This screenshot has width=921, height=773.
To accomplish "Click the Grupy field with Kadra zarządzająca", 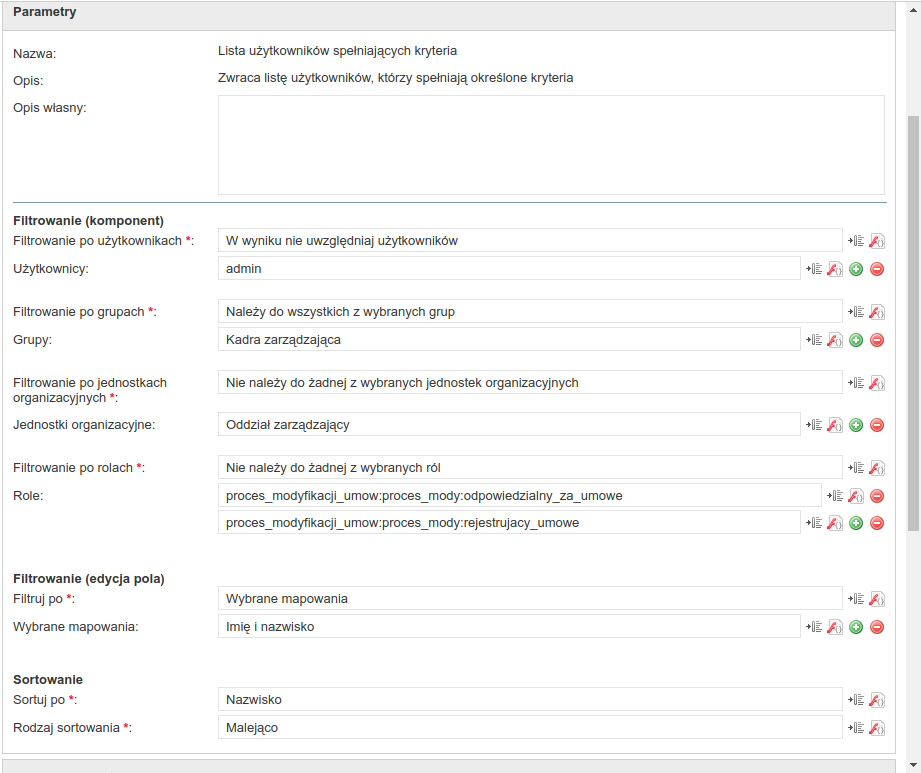I will pos(509,340).
